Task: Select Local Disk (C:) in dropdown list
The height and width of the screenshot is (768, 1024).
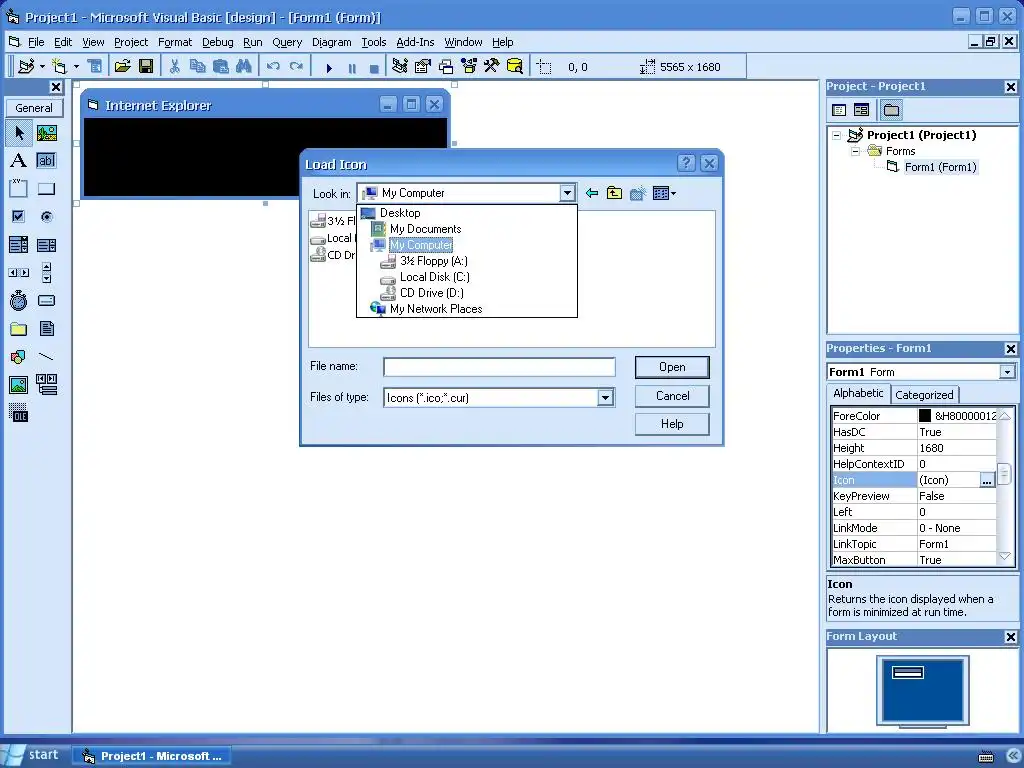Action: click(434, 277)
